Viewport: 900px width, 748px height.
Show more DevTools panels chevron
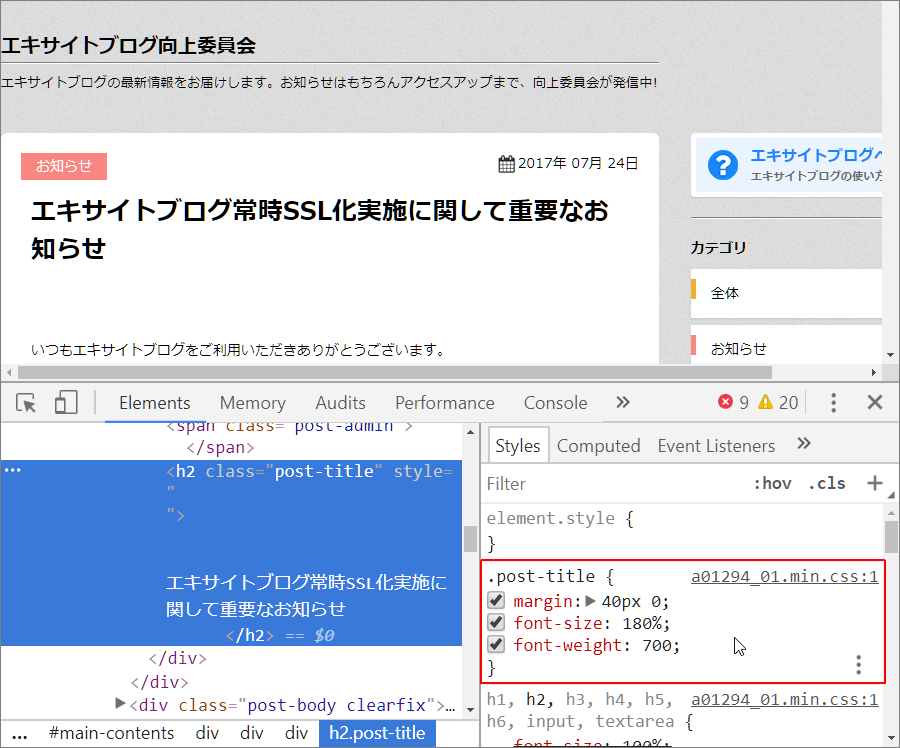point(623,402)
